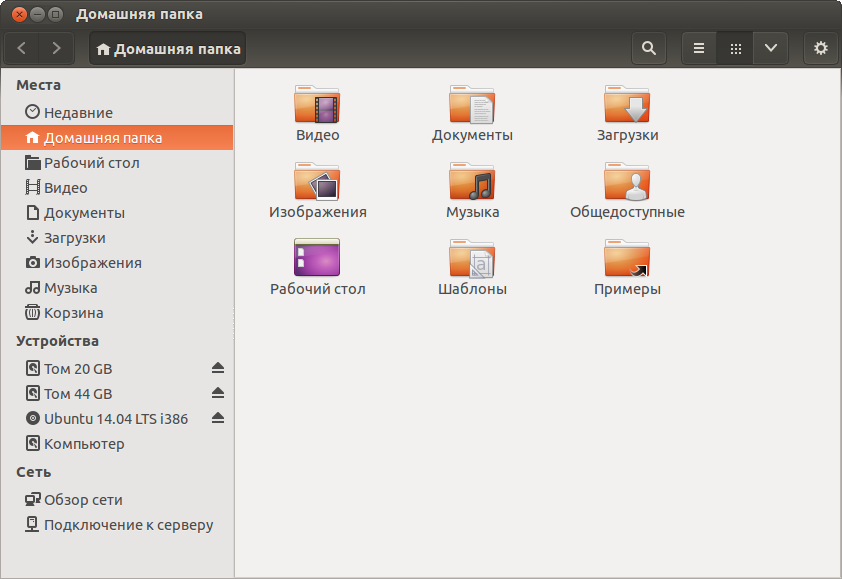Close the Домашняя папка window
This screenshot has width=842, height=579.
tap(19, 15)
